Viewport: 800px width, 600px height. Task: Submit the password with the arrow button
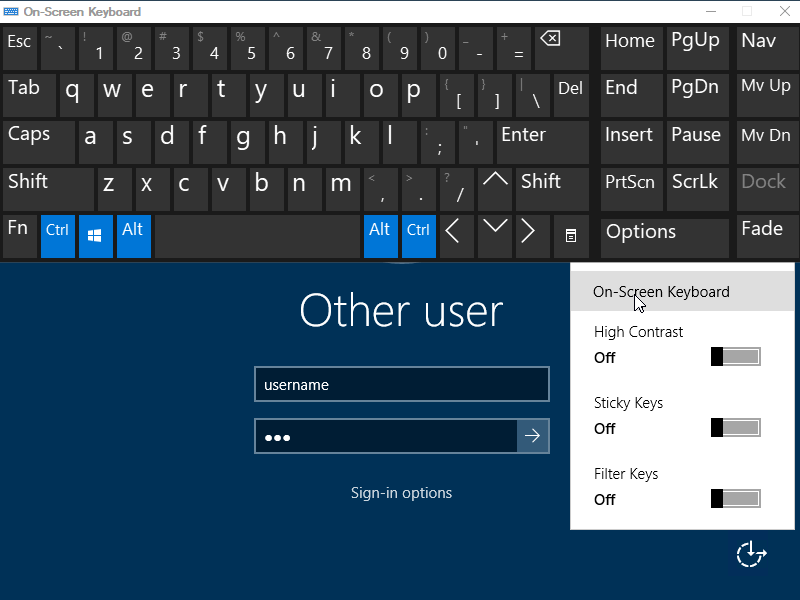[x=533, y=436]
